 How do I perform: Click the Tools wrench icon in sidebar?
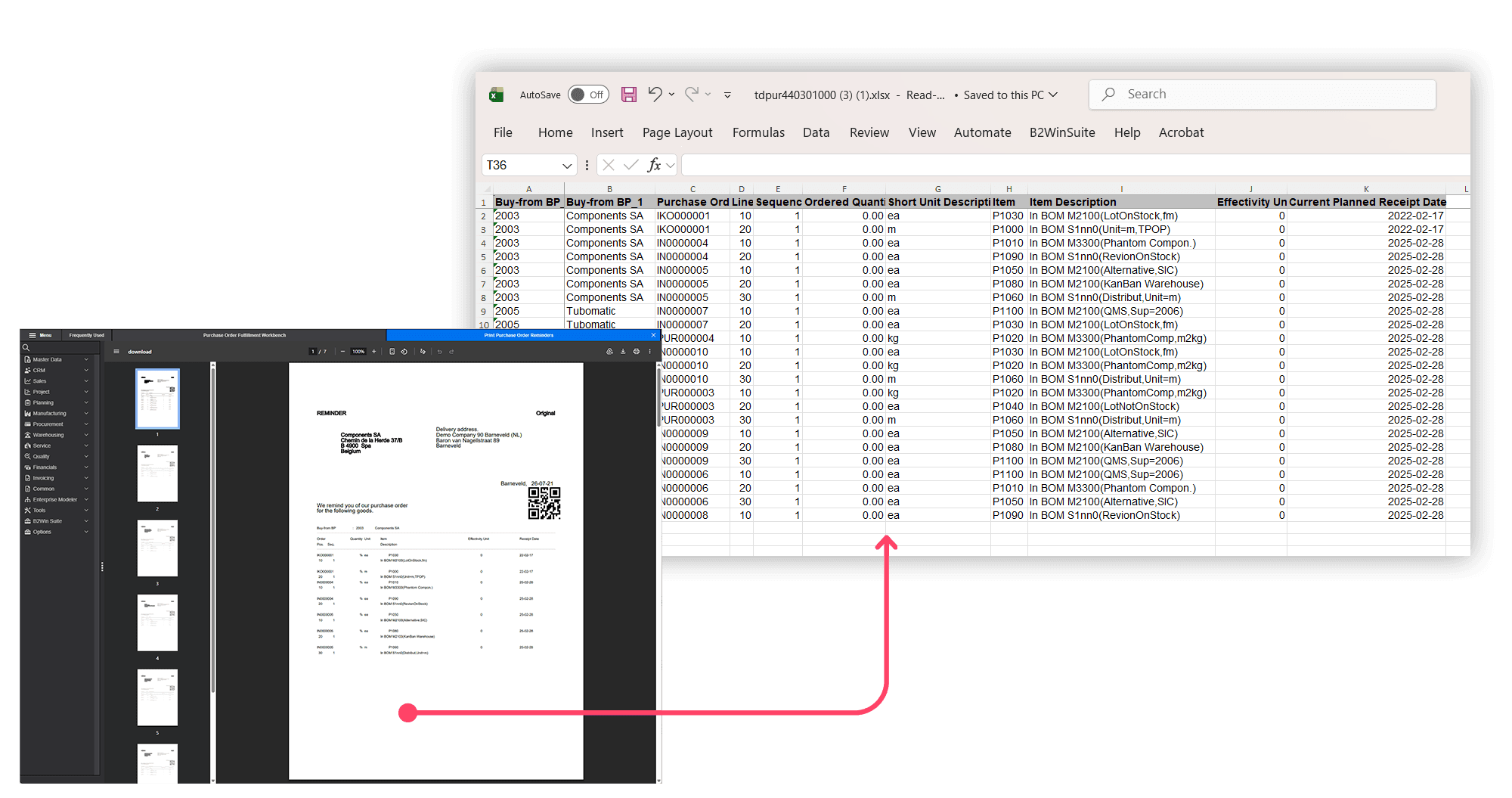coord(28,511)
